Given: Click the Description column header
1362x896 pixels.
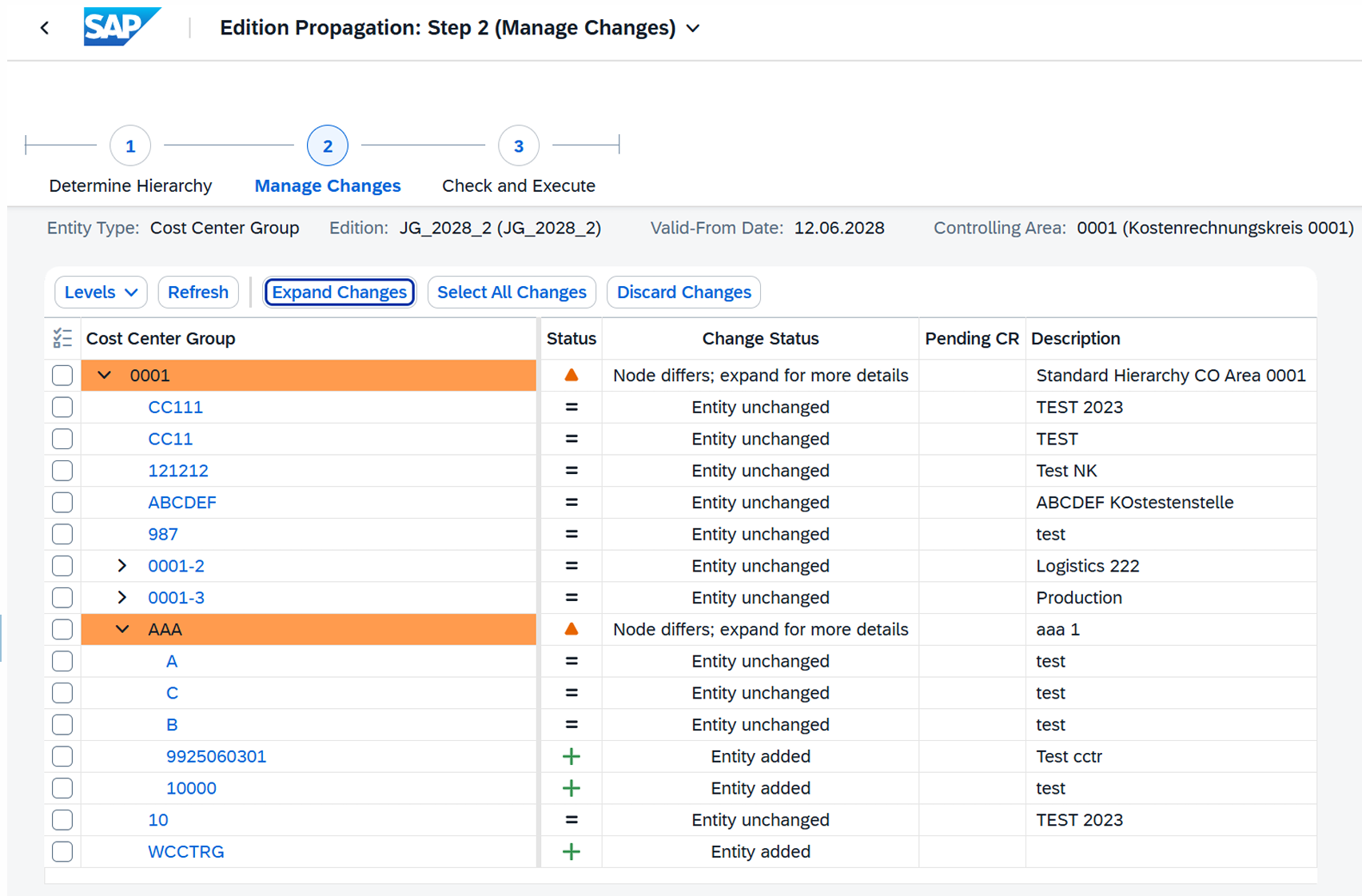Looking at the screenshot, I should click(1075, 338).
